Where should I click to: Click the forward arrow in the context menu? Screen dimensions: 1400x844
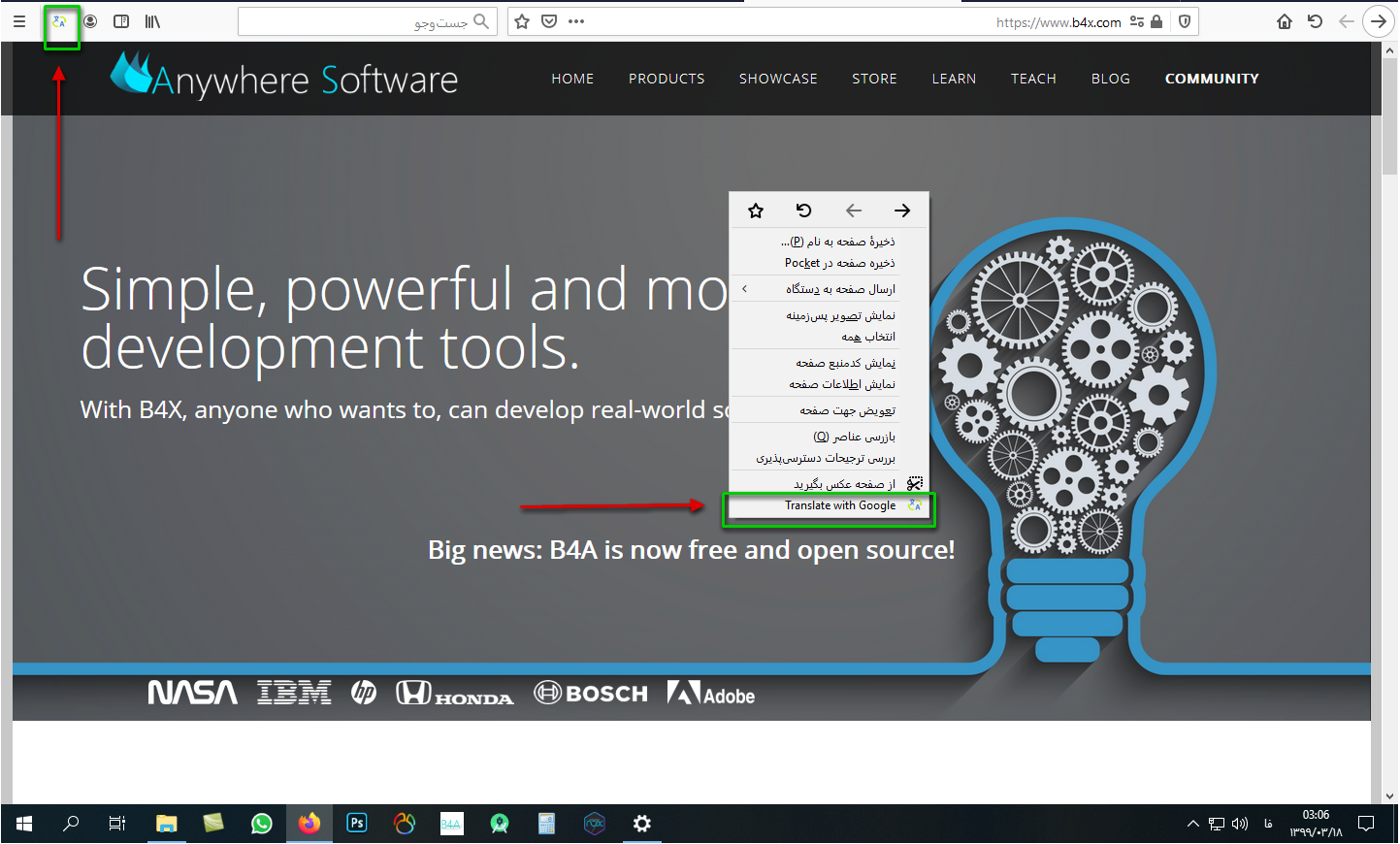[901, 210]
